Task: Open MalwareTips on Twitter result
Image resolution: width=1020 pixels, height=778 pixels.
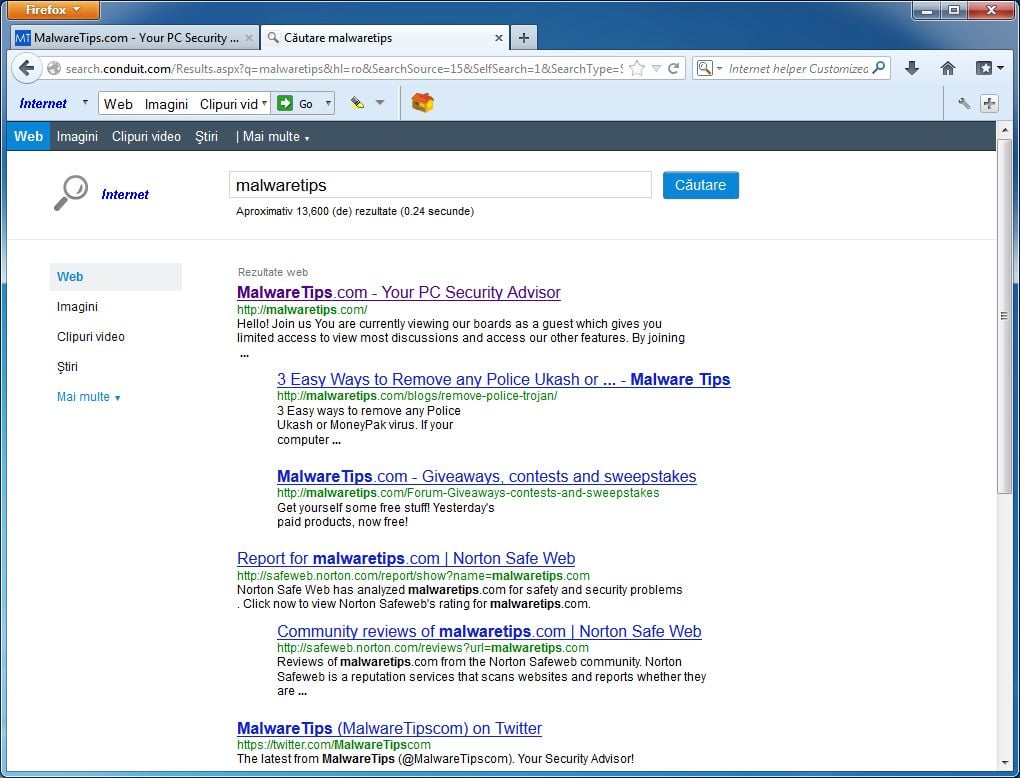Action: (390, 728)
